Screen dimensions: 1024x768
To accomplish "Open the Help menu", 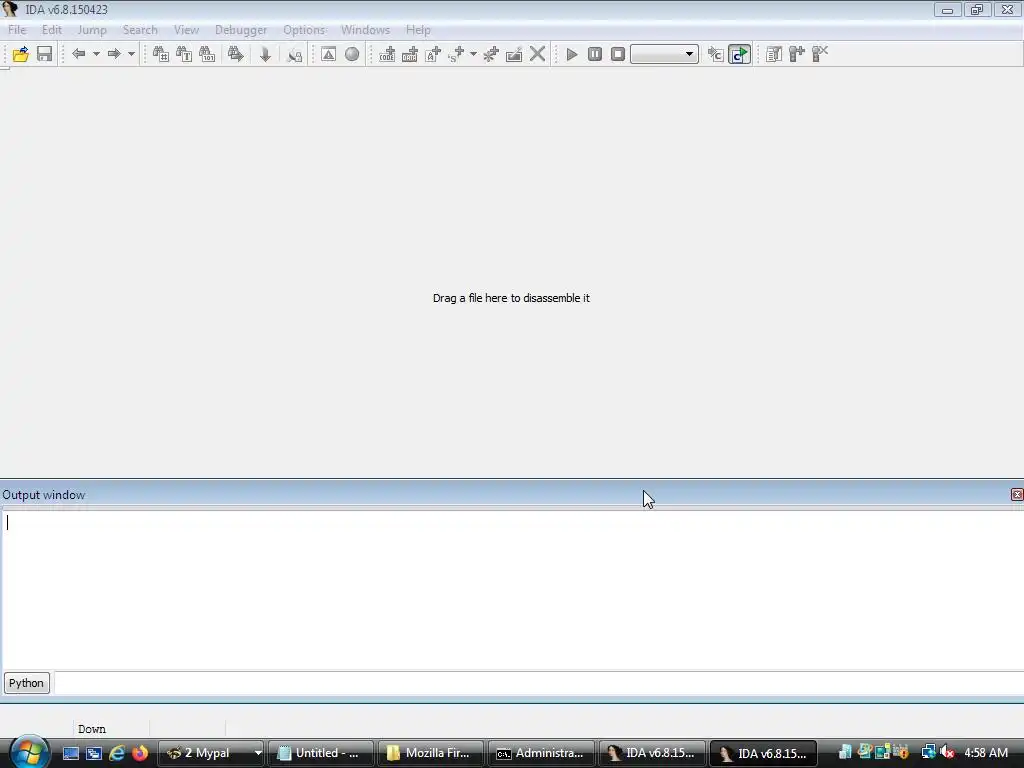I will click(x=418, y=30).
